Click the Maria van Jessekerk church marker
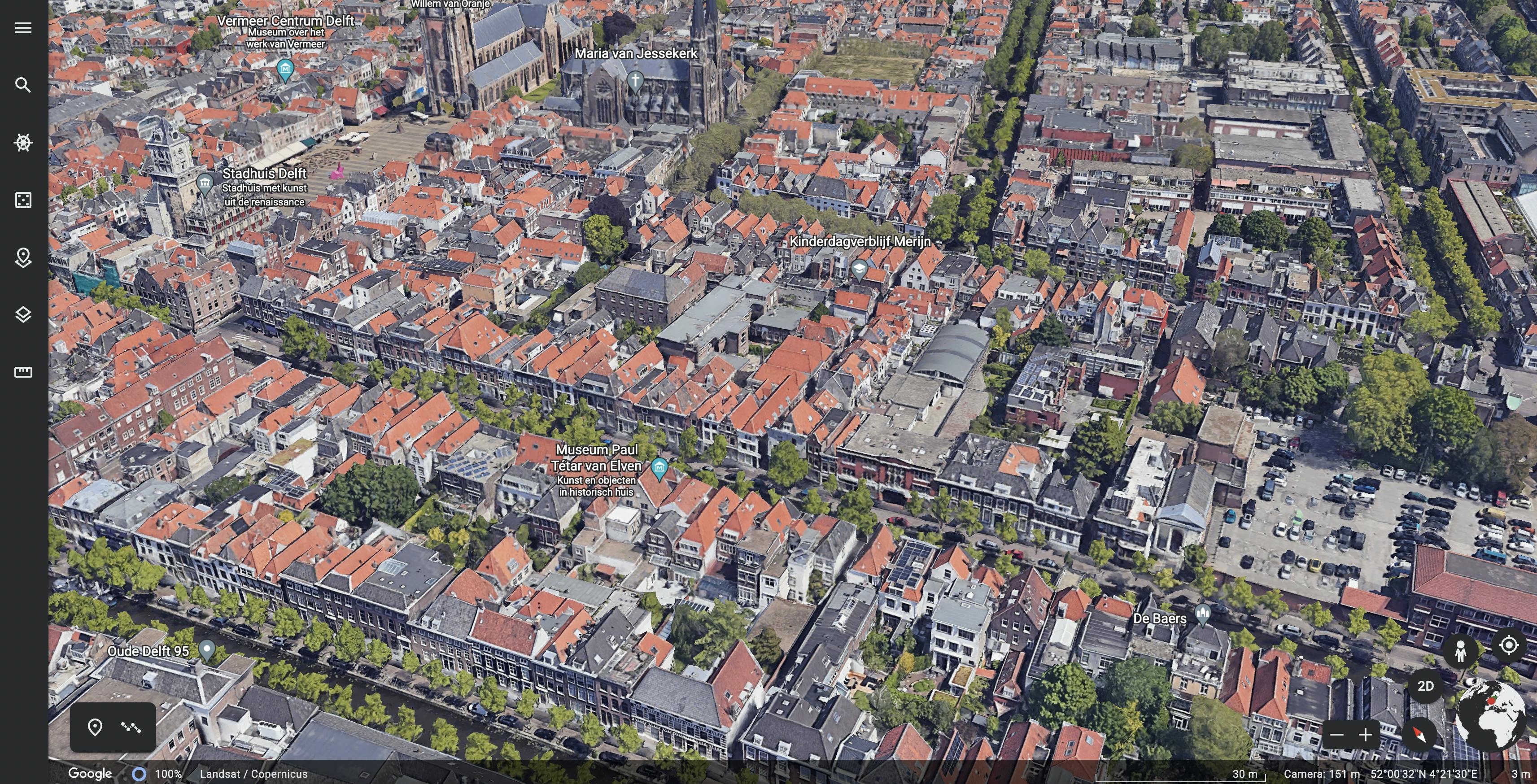1537x784 pixels. pos(635,81)
